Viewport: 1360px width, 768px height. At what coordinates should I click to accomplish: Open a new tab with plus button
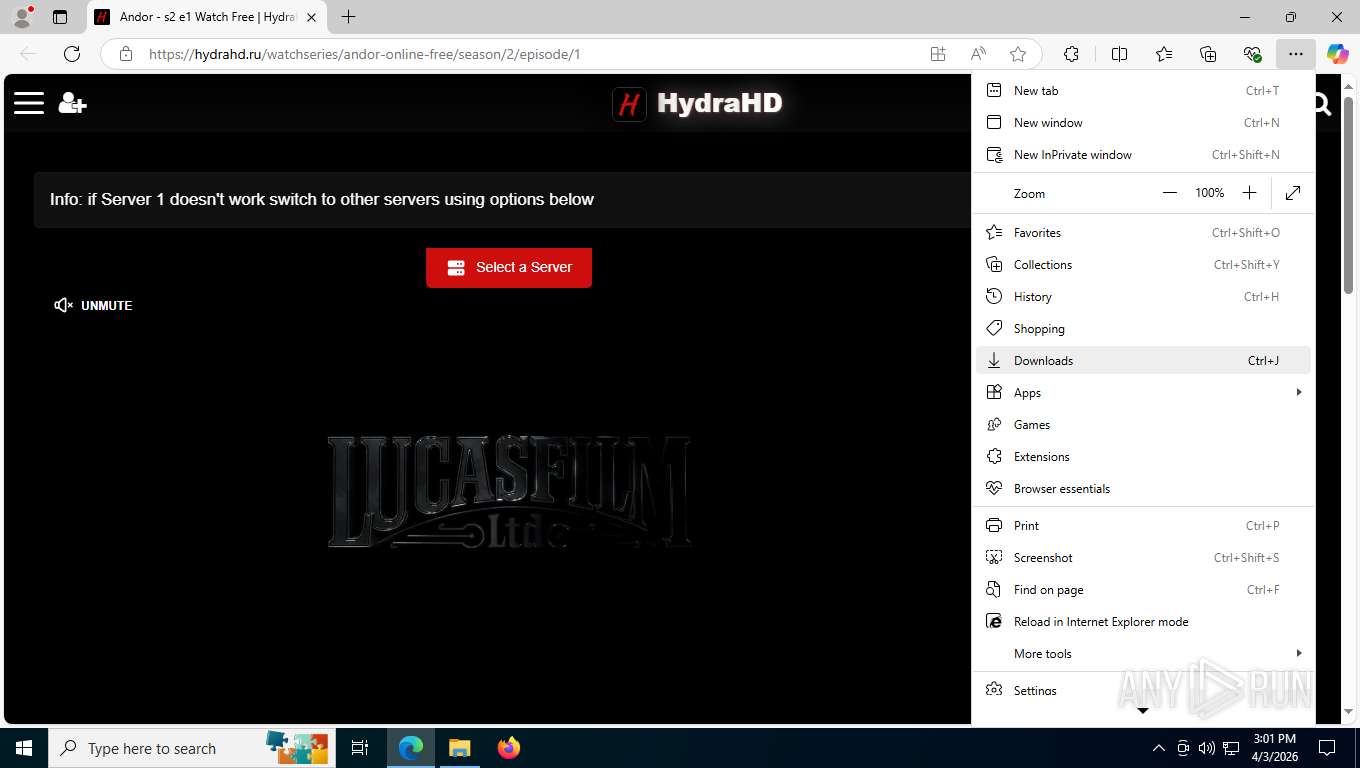[348, 17]
